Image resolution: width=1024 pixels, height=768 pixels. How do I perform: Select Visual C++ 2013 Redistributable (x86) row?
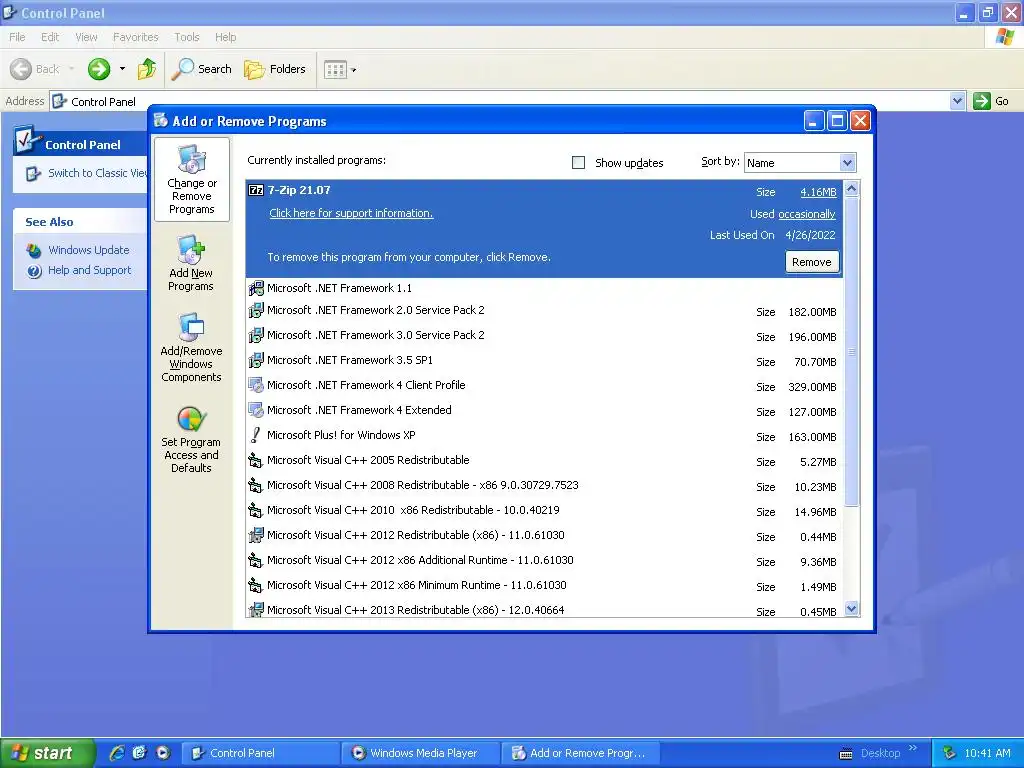545,608
